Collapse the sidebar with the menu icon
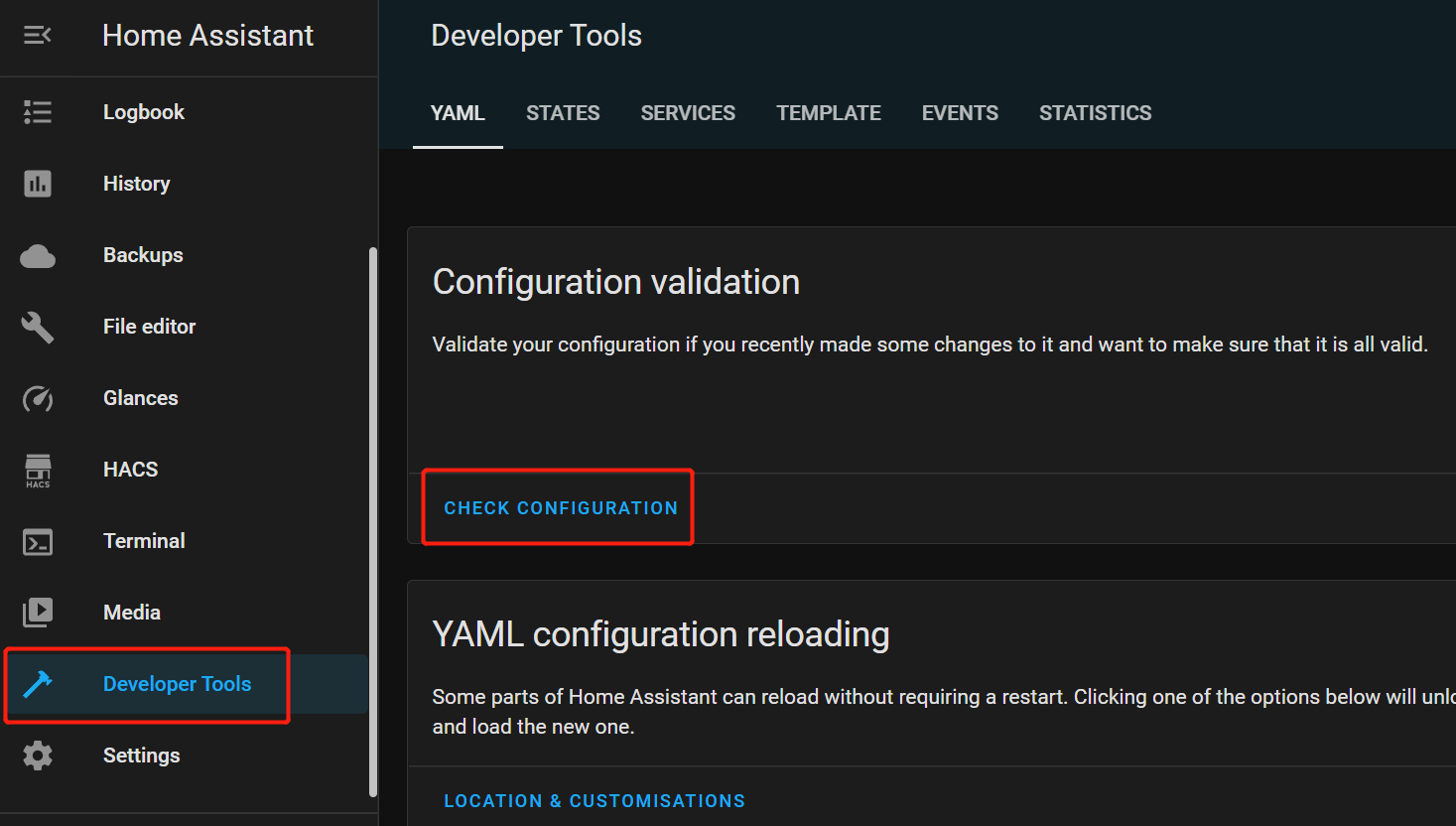The height and width of the screenshot is (826, 1456). (38, 36)
